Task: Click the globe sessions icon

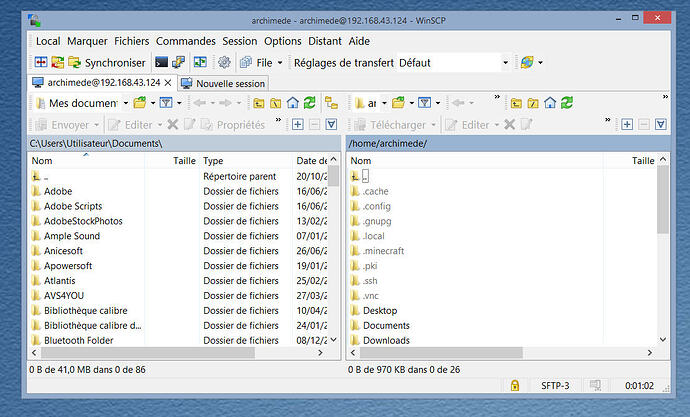Action: pyautogui.click(x=527, y=62)
